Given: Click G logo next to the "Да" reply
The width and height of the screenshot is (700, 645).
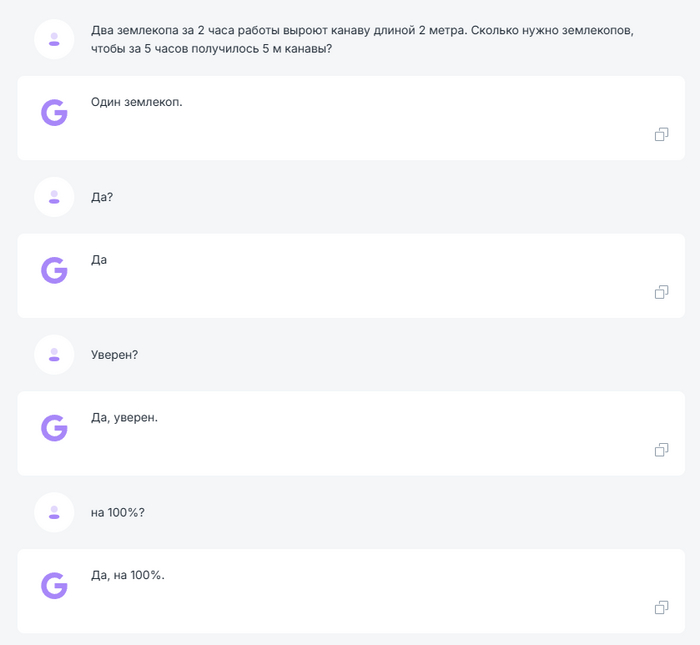Looking at the screenshot, I should (54, 270).
